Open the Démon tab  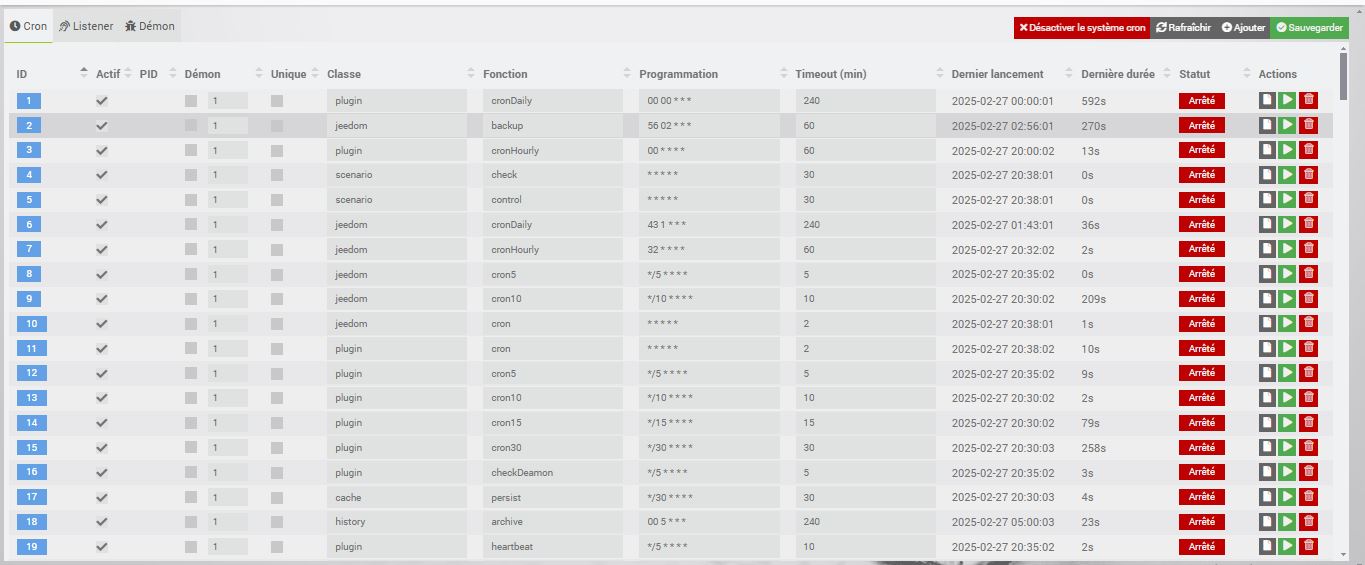point(150,26)
